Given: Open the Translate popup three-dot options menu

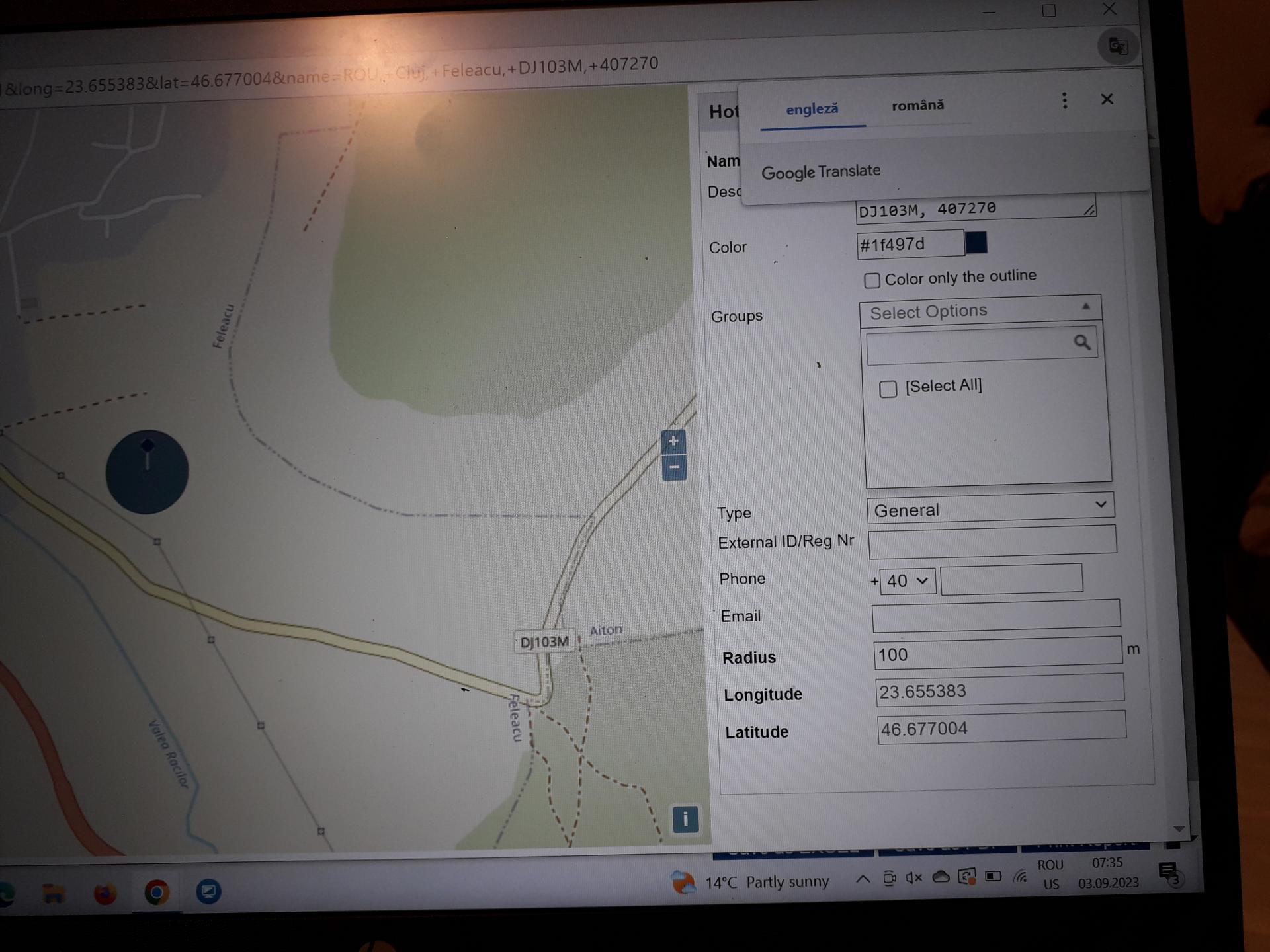Looking at the screenshot, I should [x=1064, y=100].
